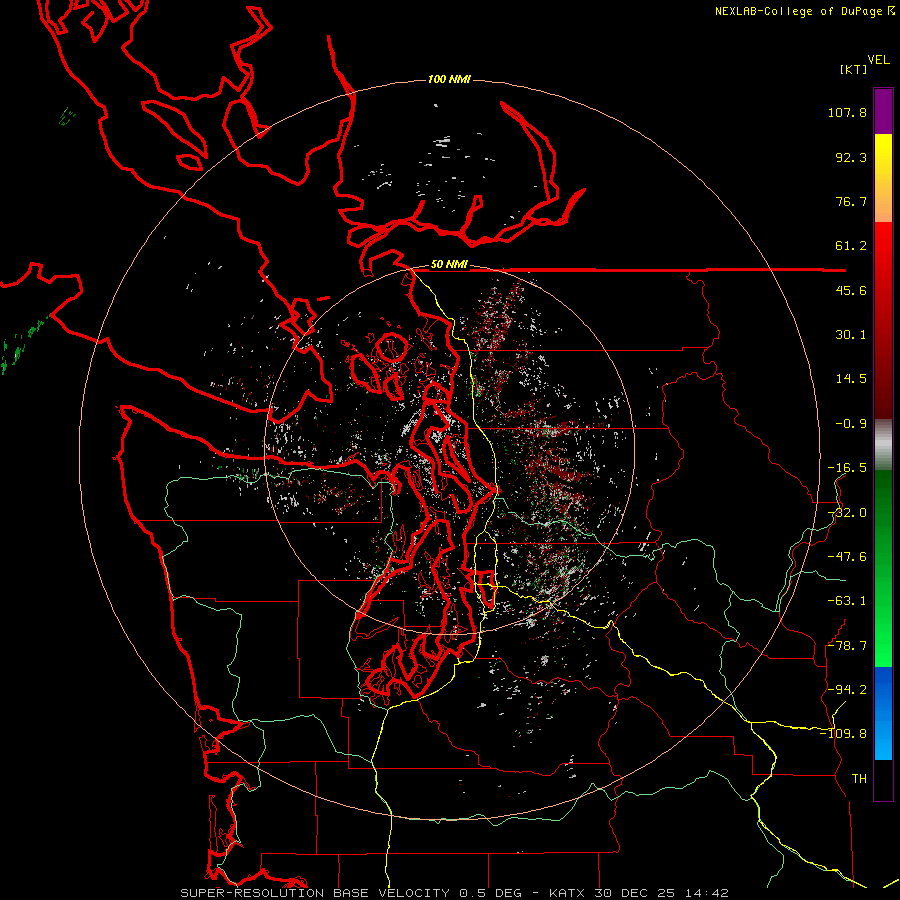The image size is (900, 900).
Task: Select the -94.2 velocity scale label
Action: point(847,690)
